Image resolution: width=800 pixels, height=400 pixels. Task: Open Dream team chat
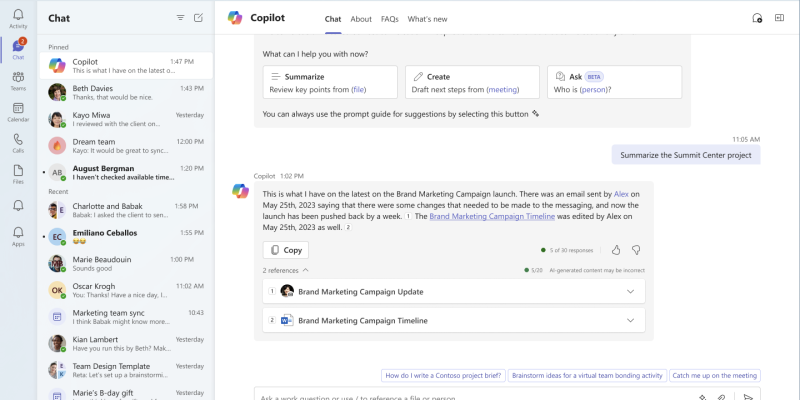[x=126, y=145]
